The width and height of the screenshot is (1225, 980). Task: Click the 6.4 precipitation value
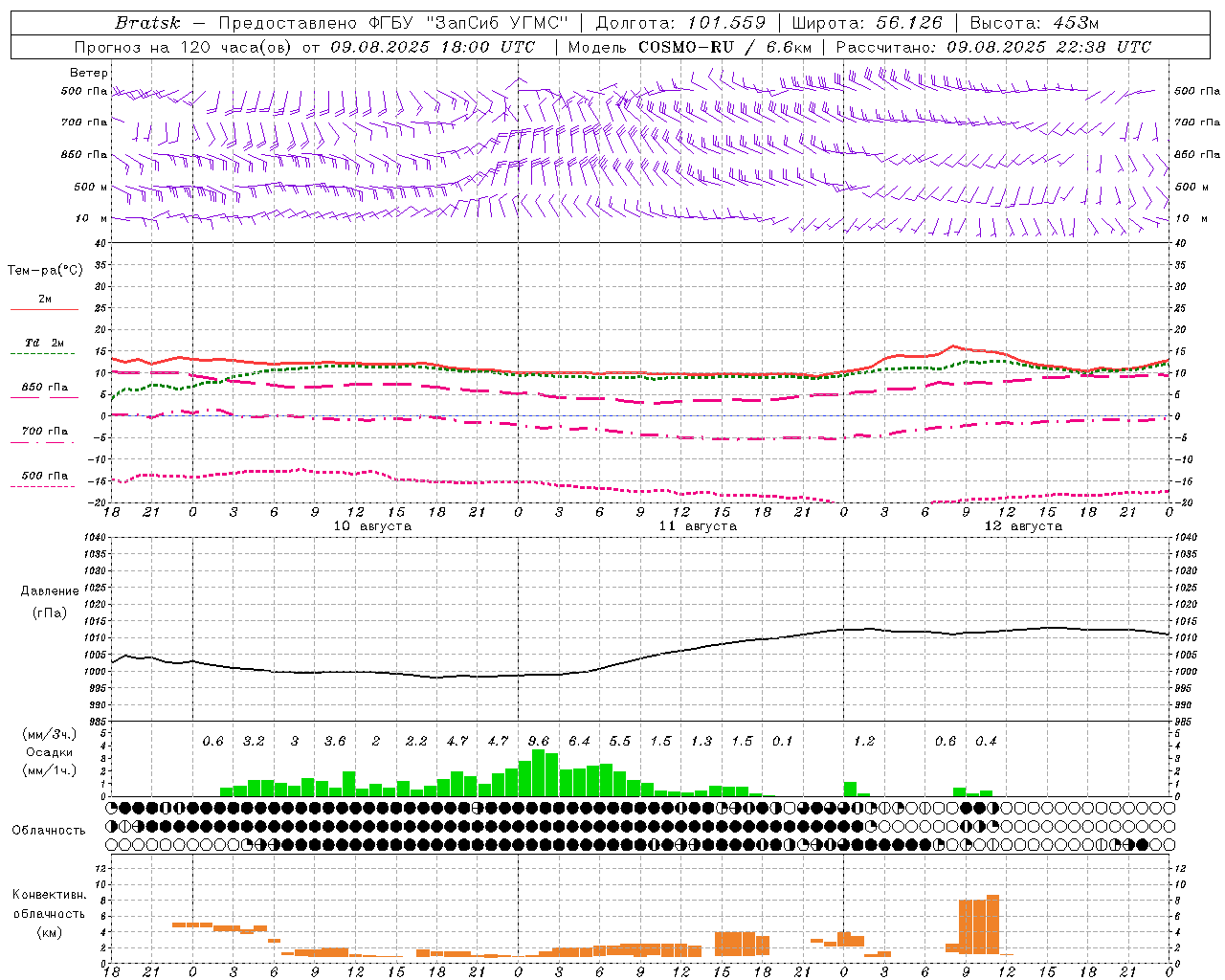click(579, 741)
